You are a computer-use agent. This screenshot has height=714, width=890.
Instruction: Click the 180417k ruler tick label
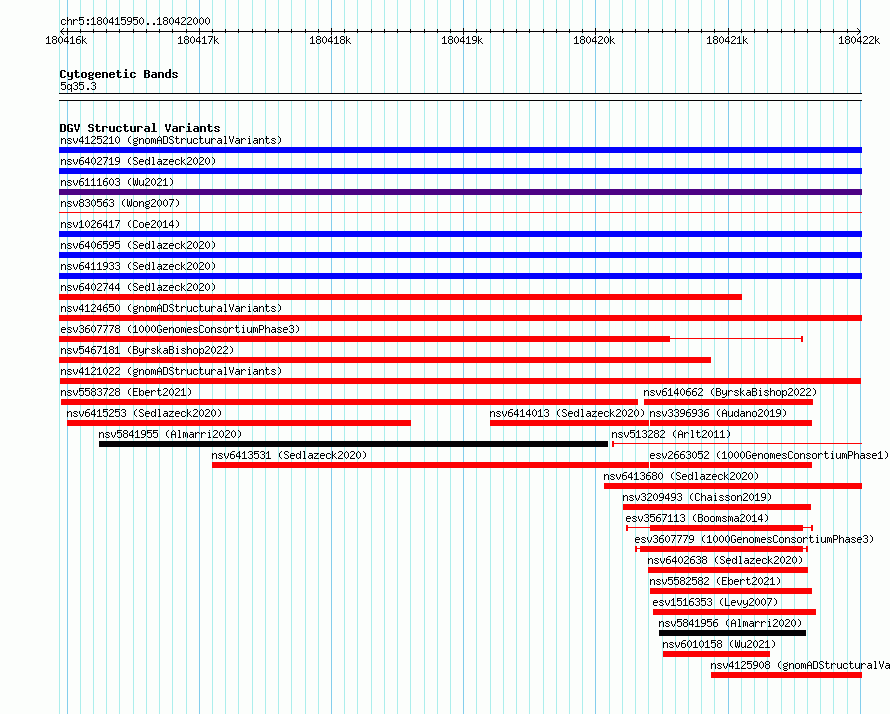[x=198, y=40]
